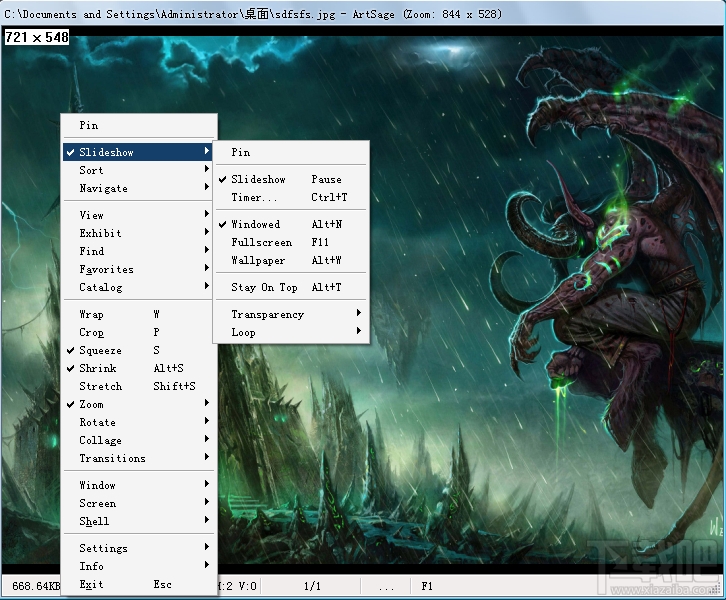Click Pin at top of main menu
Image resolution: width=726 pixels, height=600 pixels.
[x=89, y=126]
